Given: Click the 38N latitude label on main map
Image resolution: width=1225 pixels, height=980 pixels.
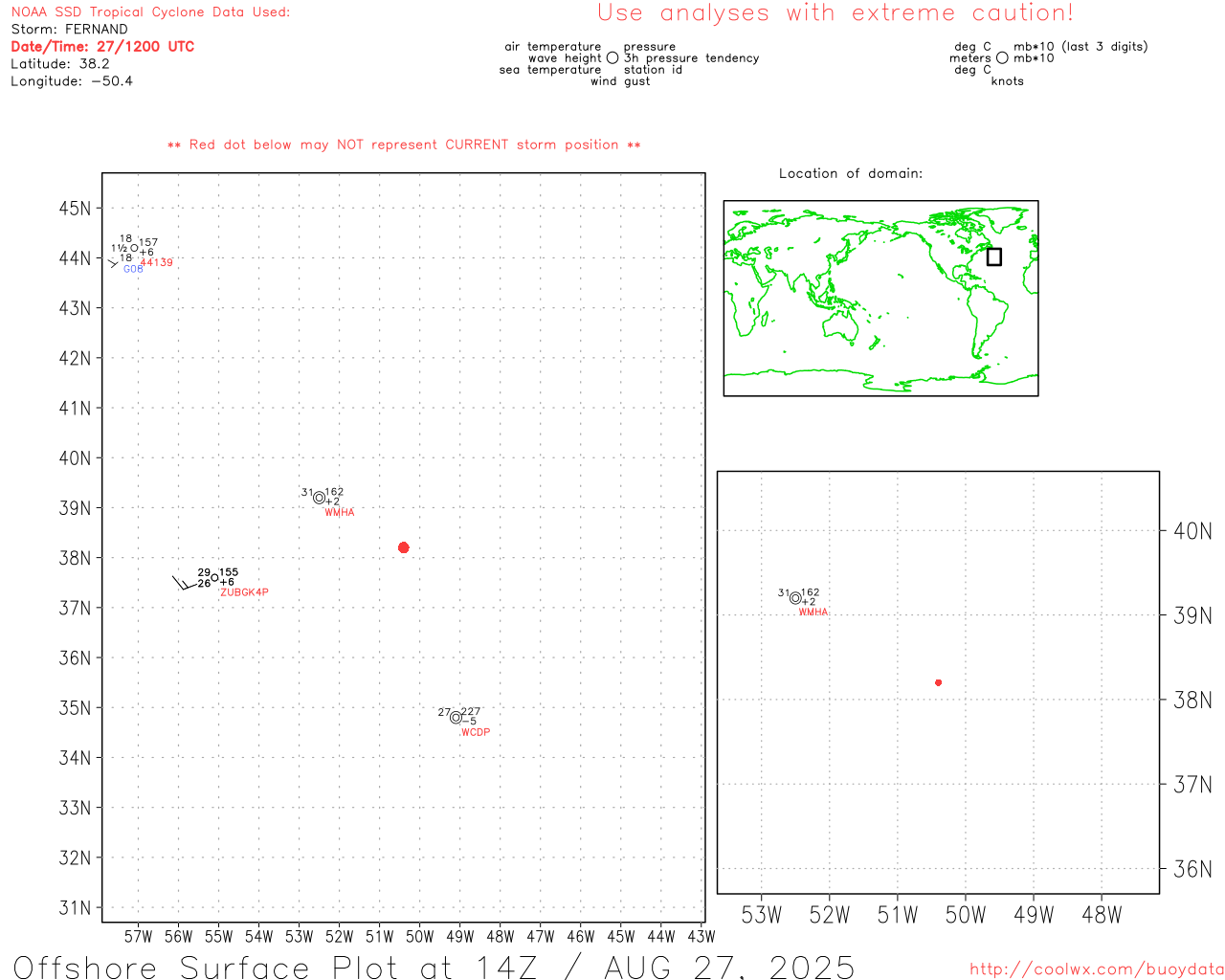Looking at the screenshot, I should pyautogui.click(x=76, y=558).
